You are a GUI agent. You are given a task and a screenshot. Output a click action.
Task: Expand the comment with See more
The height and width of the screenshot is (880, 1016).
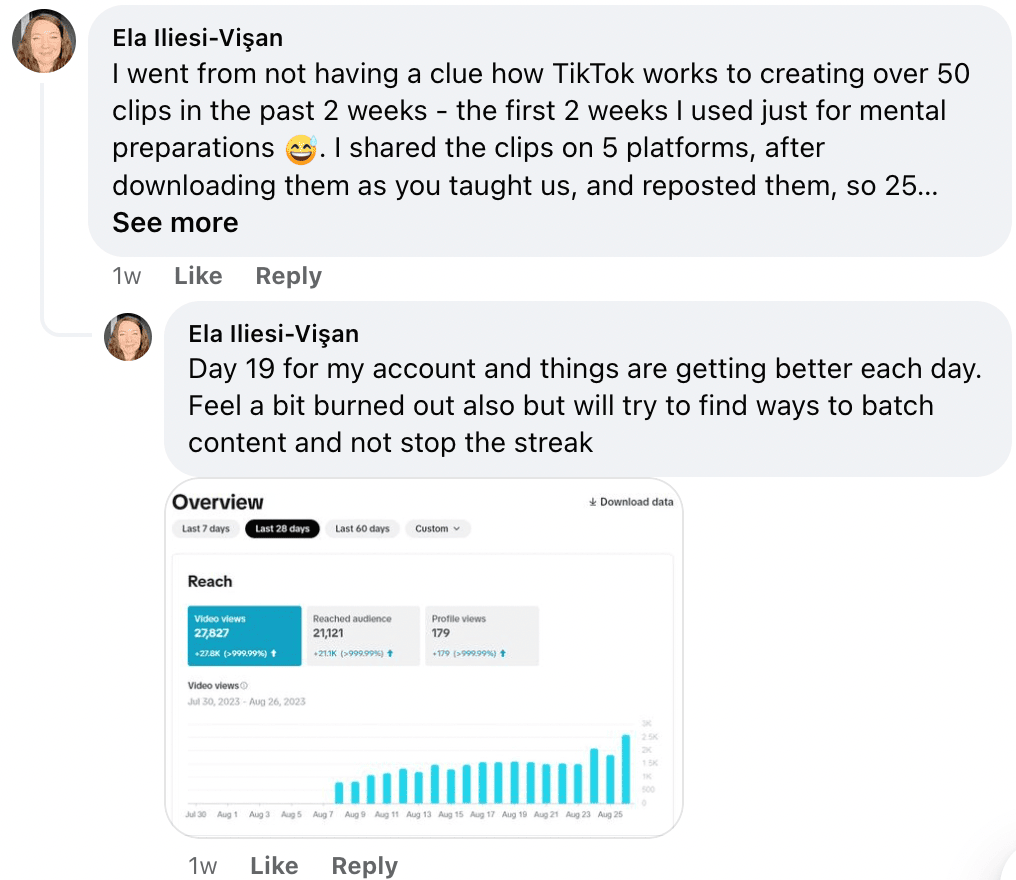pyautogui.click(x=176, y=223)
